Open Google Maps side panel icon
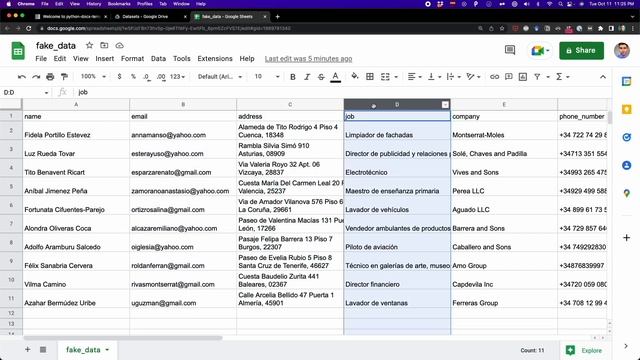Image resolution: width=640 pixels, height=360 pixels. click(627, 193)
